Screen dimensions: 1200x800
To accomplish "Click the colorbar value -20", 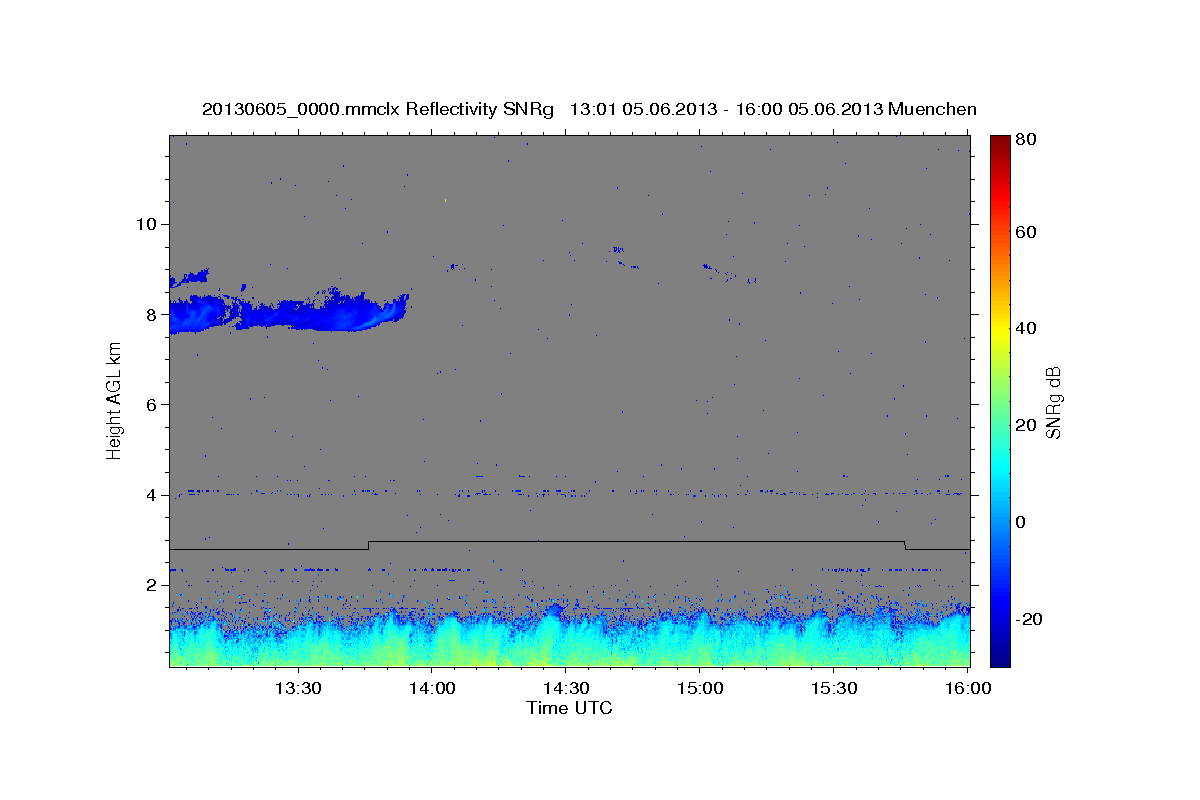I will click(1029, 619).
